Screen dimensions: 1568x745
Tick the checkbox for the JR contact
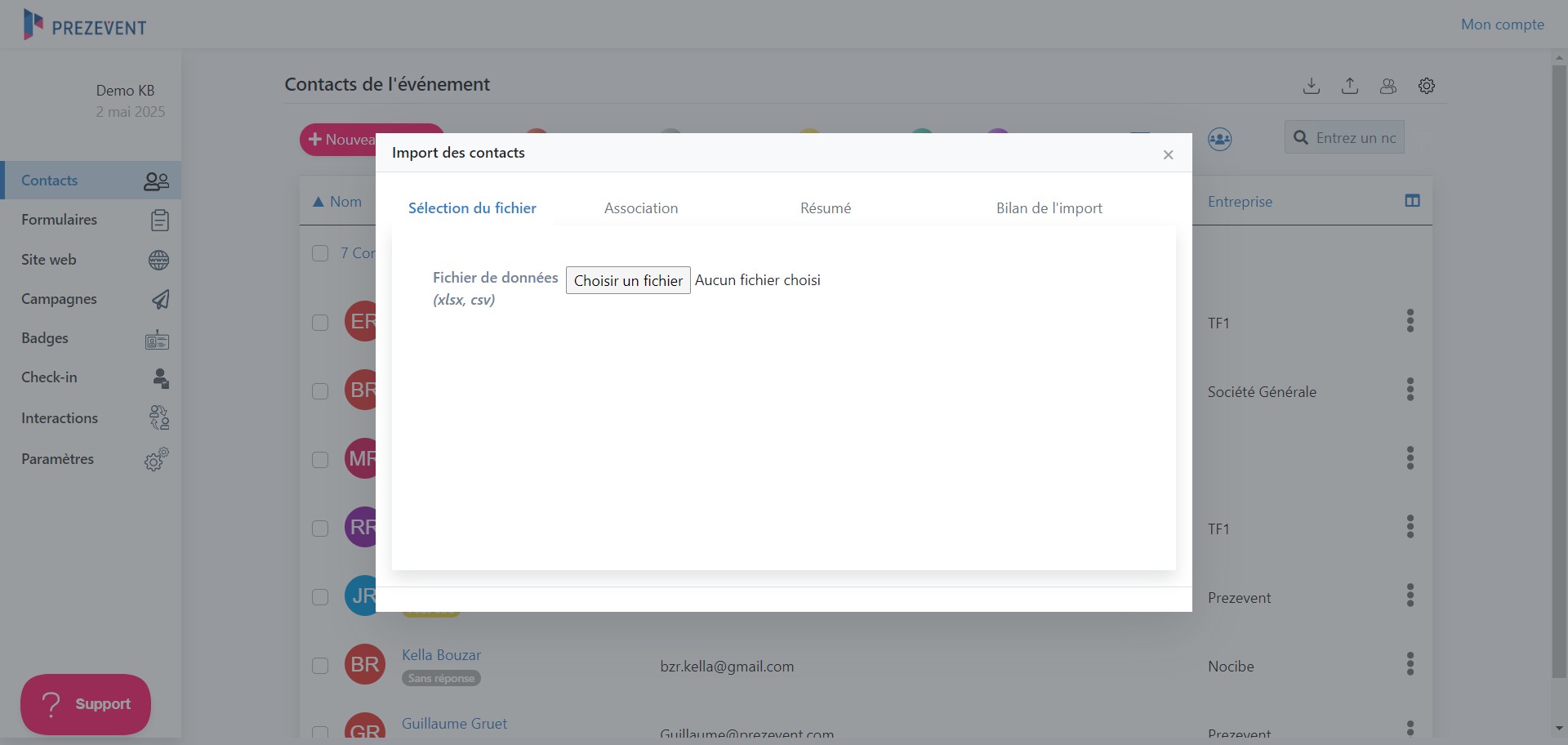click(320, 597)
